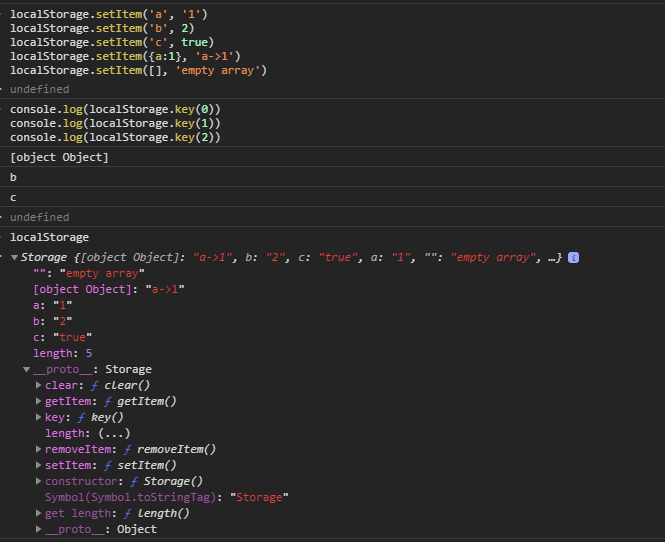Click the setItem('b', 2) code line
The width and height of the screenshot is (665, 542).
[102, 28]
